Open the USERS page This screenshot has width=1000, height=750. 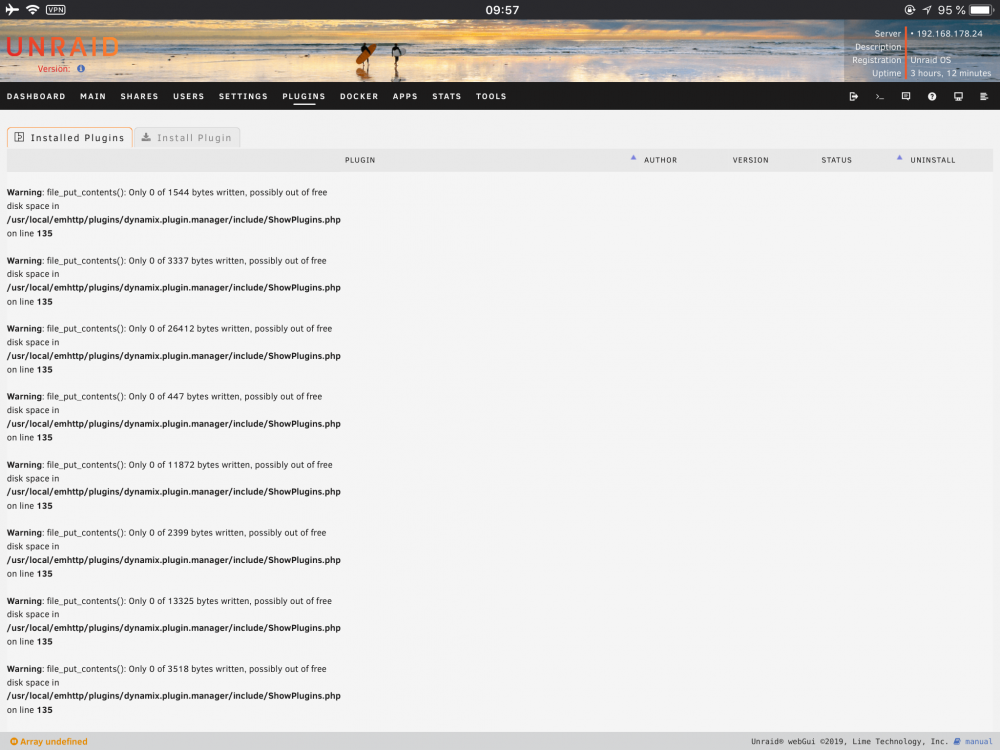(x=189, y=96)
